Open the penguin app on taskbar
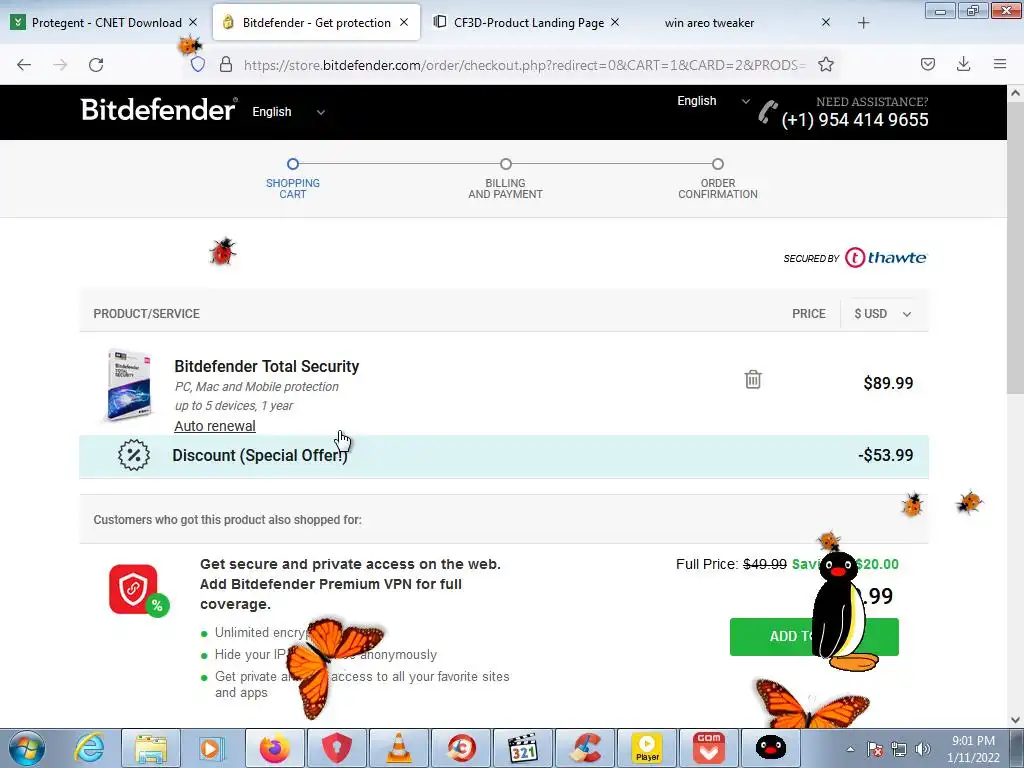This screenshot has height=768, width=1024. click(x=771, y=748)
